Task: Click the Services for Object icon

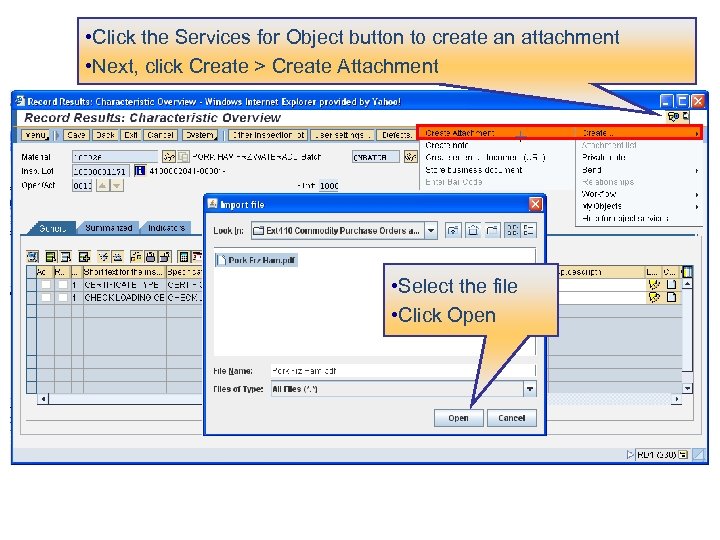Action: (673, 117)
